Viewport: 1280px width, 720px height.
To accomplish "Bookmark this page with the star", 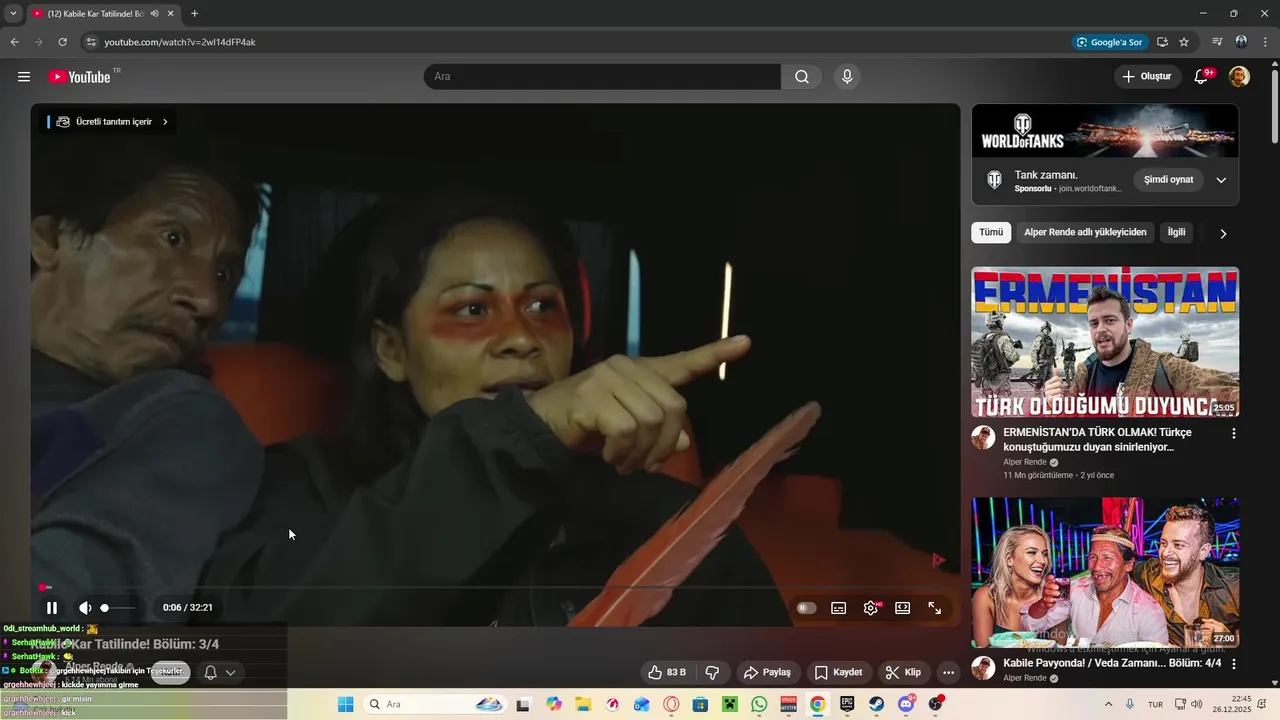I will coord(1184,42).
